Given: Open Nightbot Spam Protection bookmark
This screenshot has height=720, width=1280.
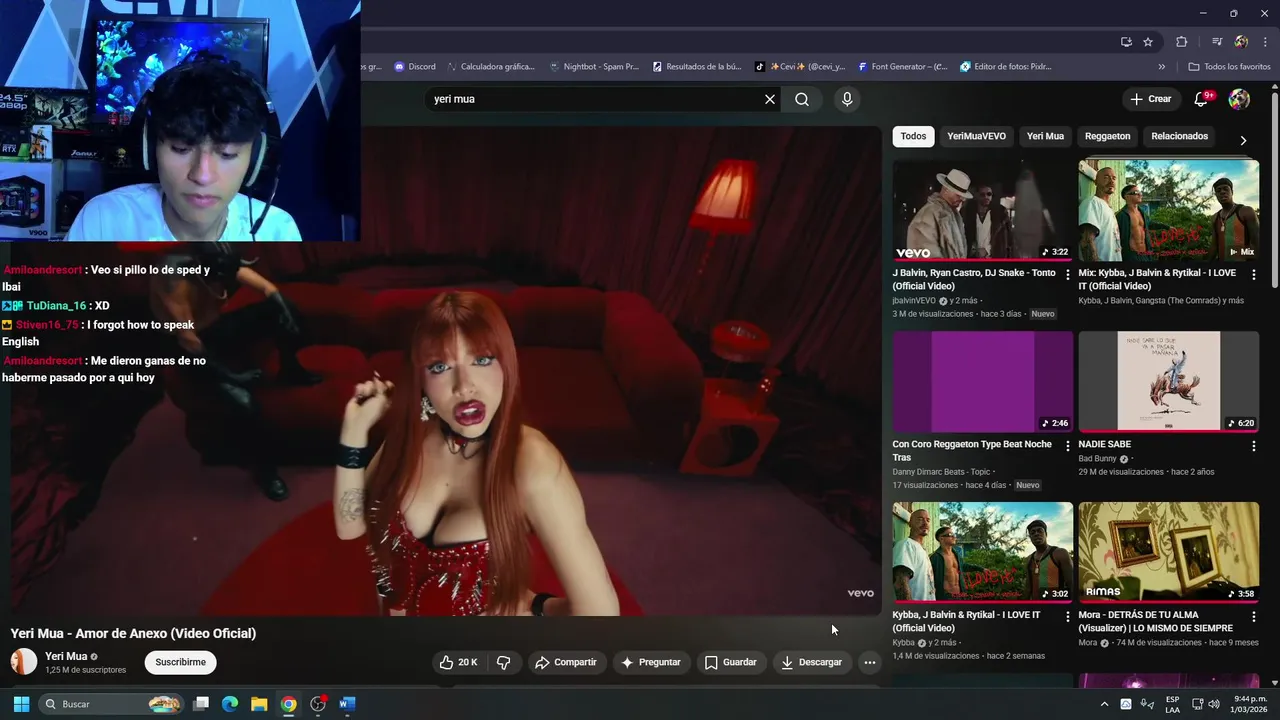Looking at the screenshot, I should point(594,67).
